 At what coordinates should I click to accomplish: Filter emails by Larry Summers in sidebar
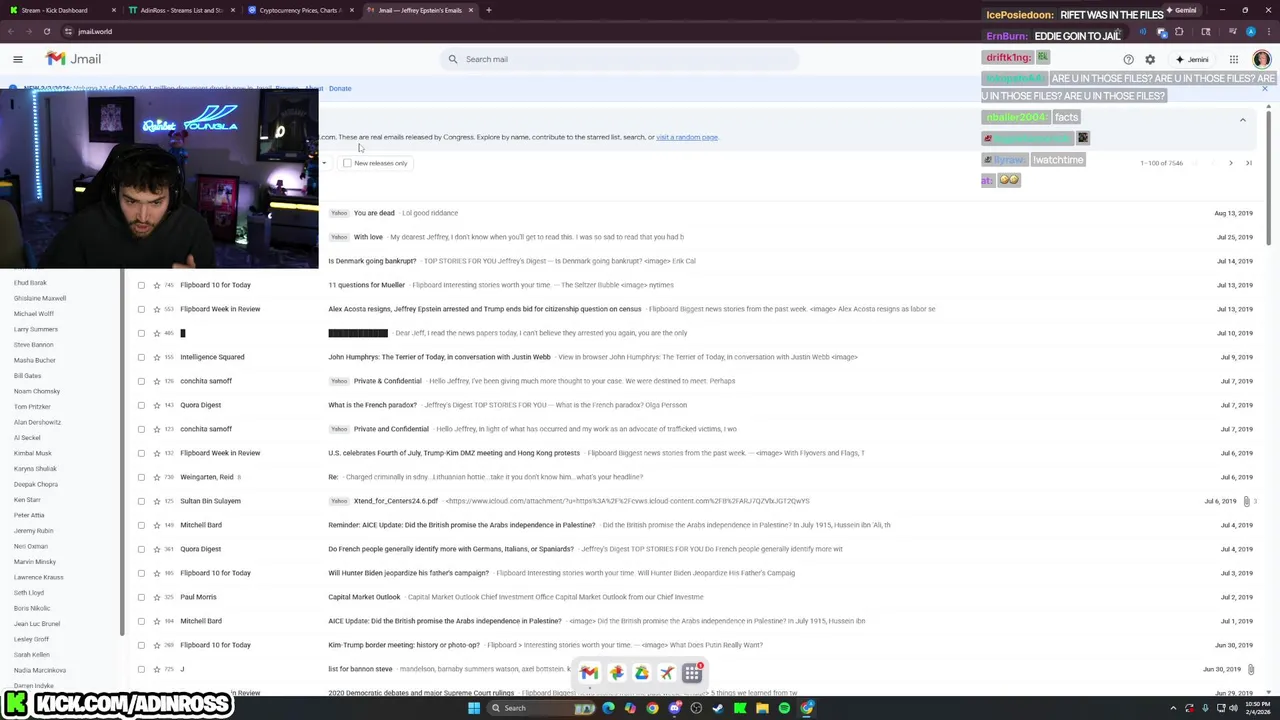coord(36,329)
